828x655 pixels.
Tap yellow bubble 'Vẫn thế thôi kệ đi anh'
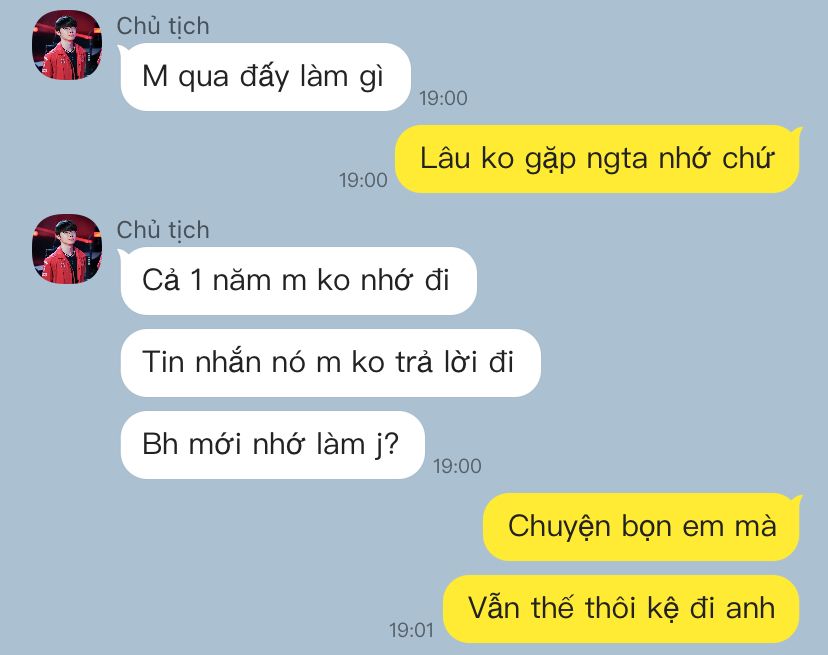tap(621, 609)
